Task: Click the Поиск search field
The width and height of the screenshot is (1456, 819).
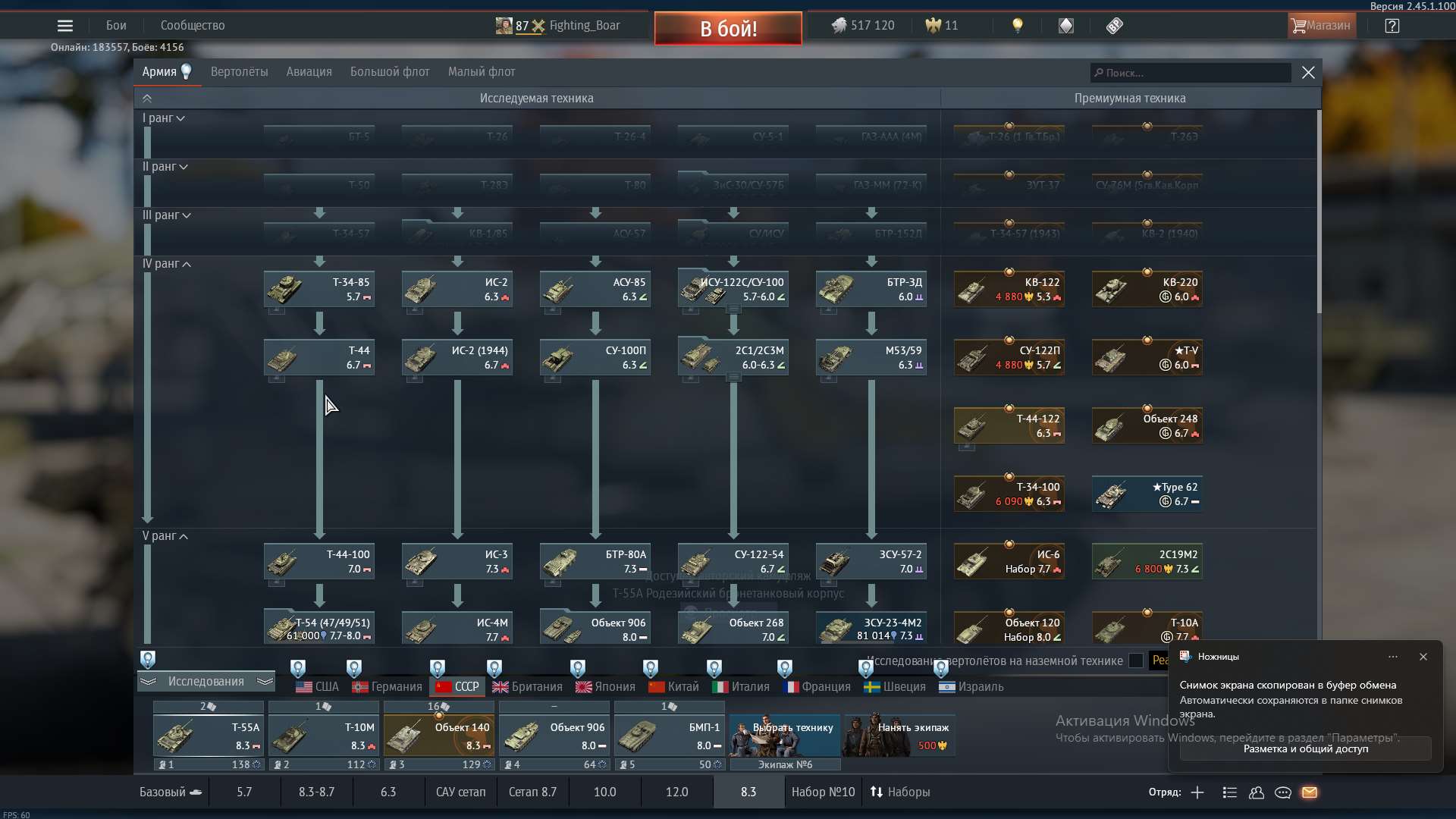Action: [1191, 73]
